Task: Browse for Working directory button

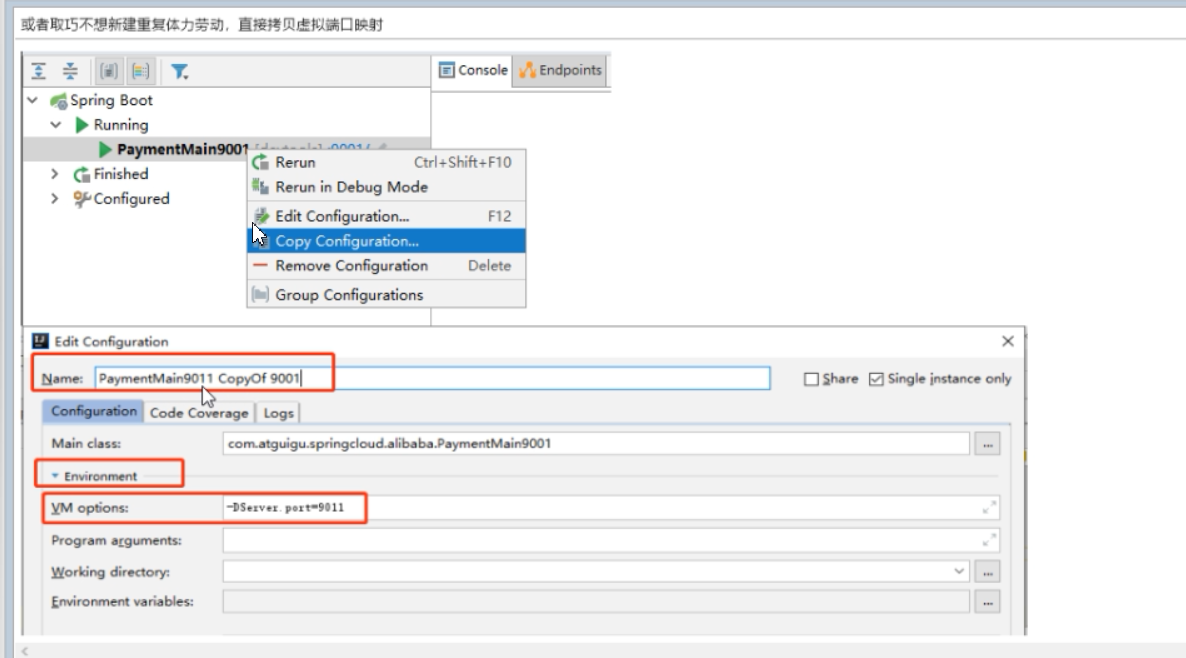Action: coord(987,572)
